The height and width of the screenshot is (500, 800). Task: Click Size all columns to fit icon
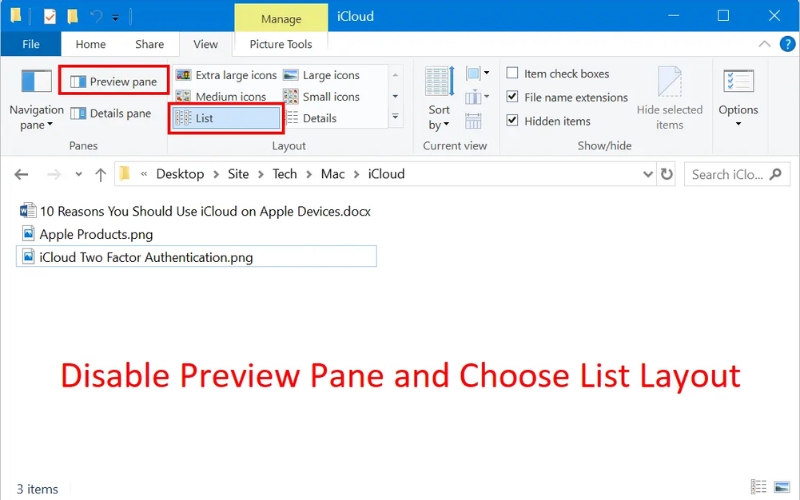(x=473, y=121)
